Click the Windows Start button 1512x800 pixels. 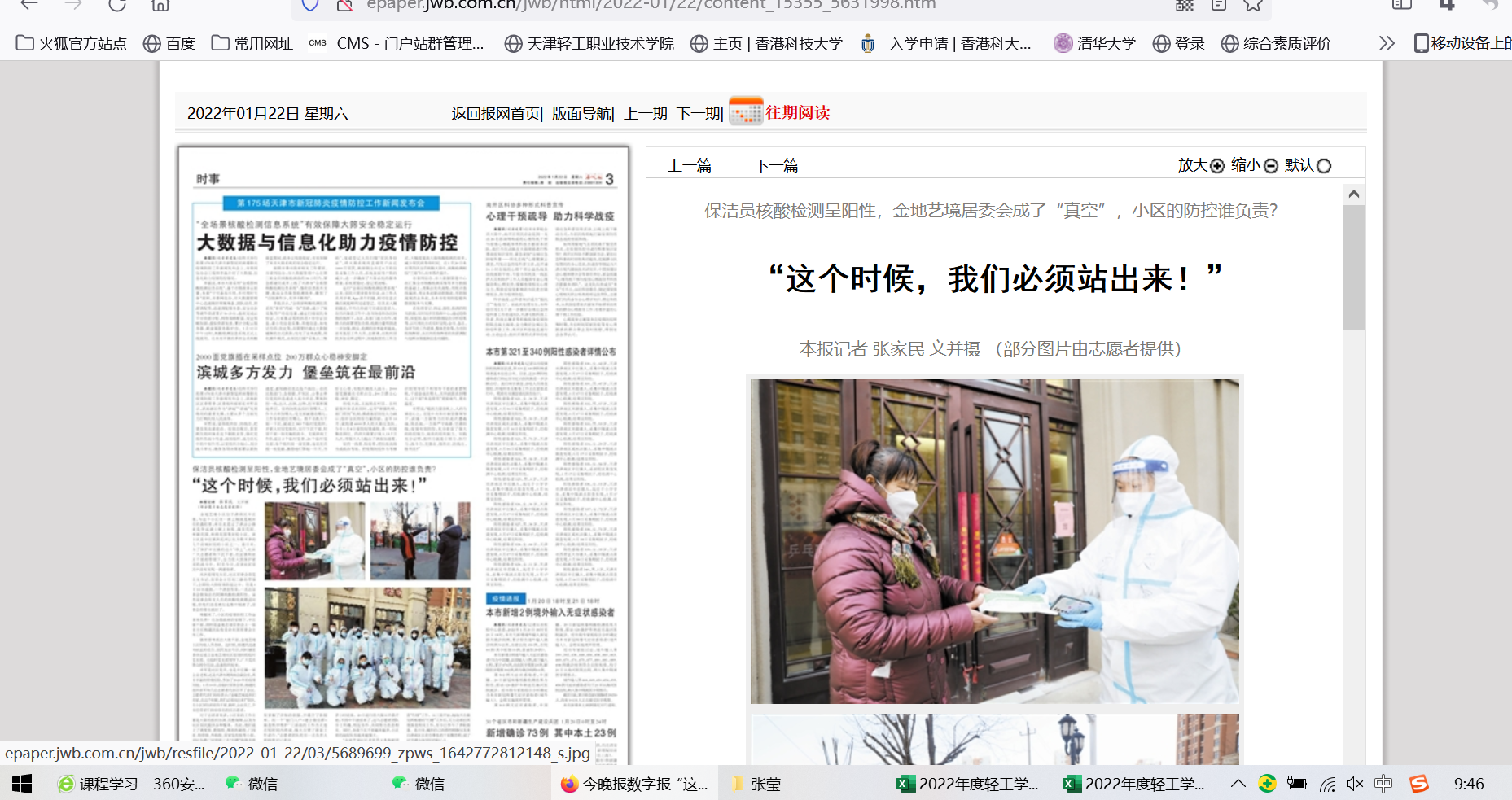point(22,784)
